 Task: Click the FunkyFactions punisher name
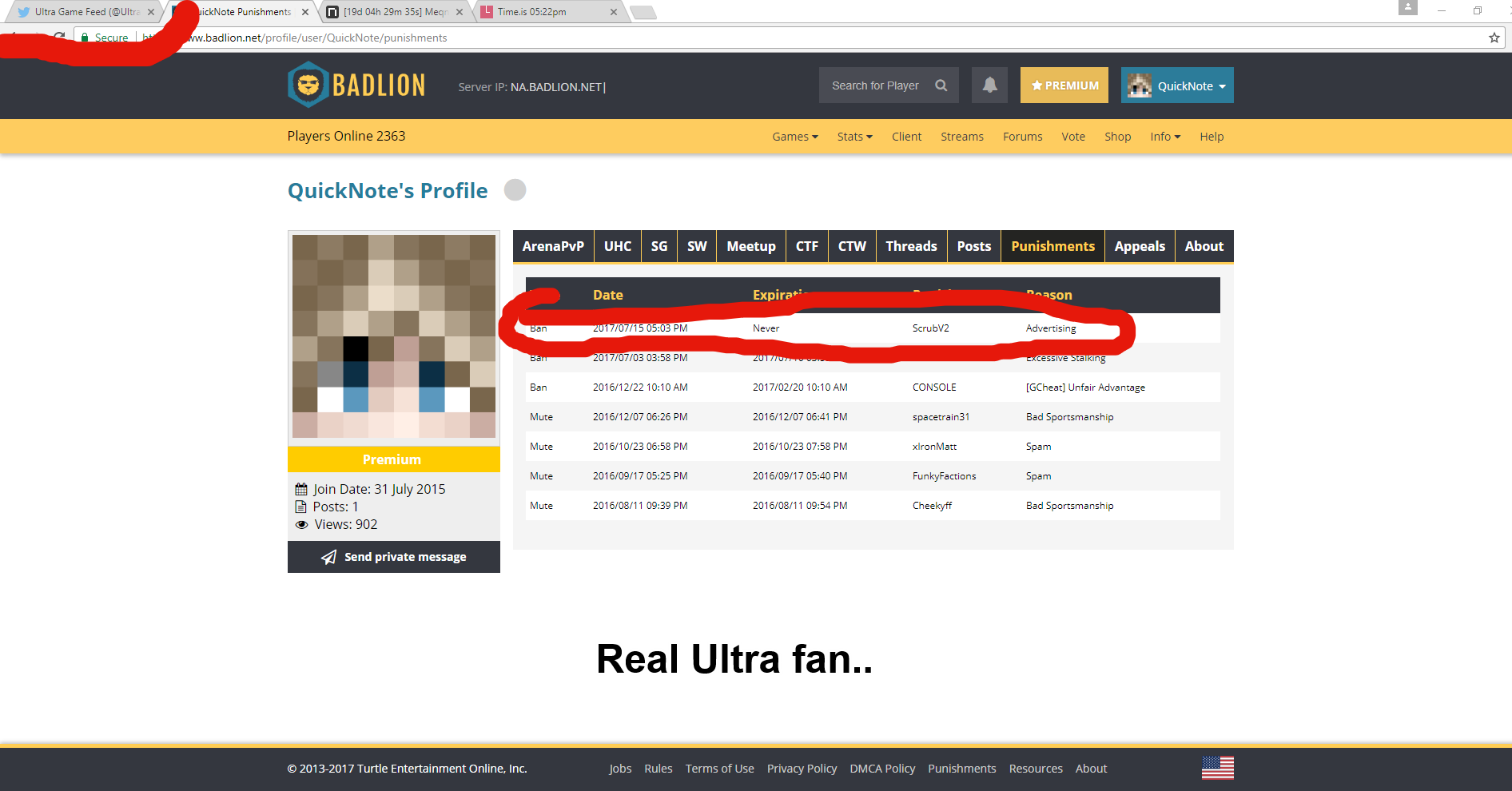pos(945,476)
